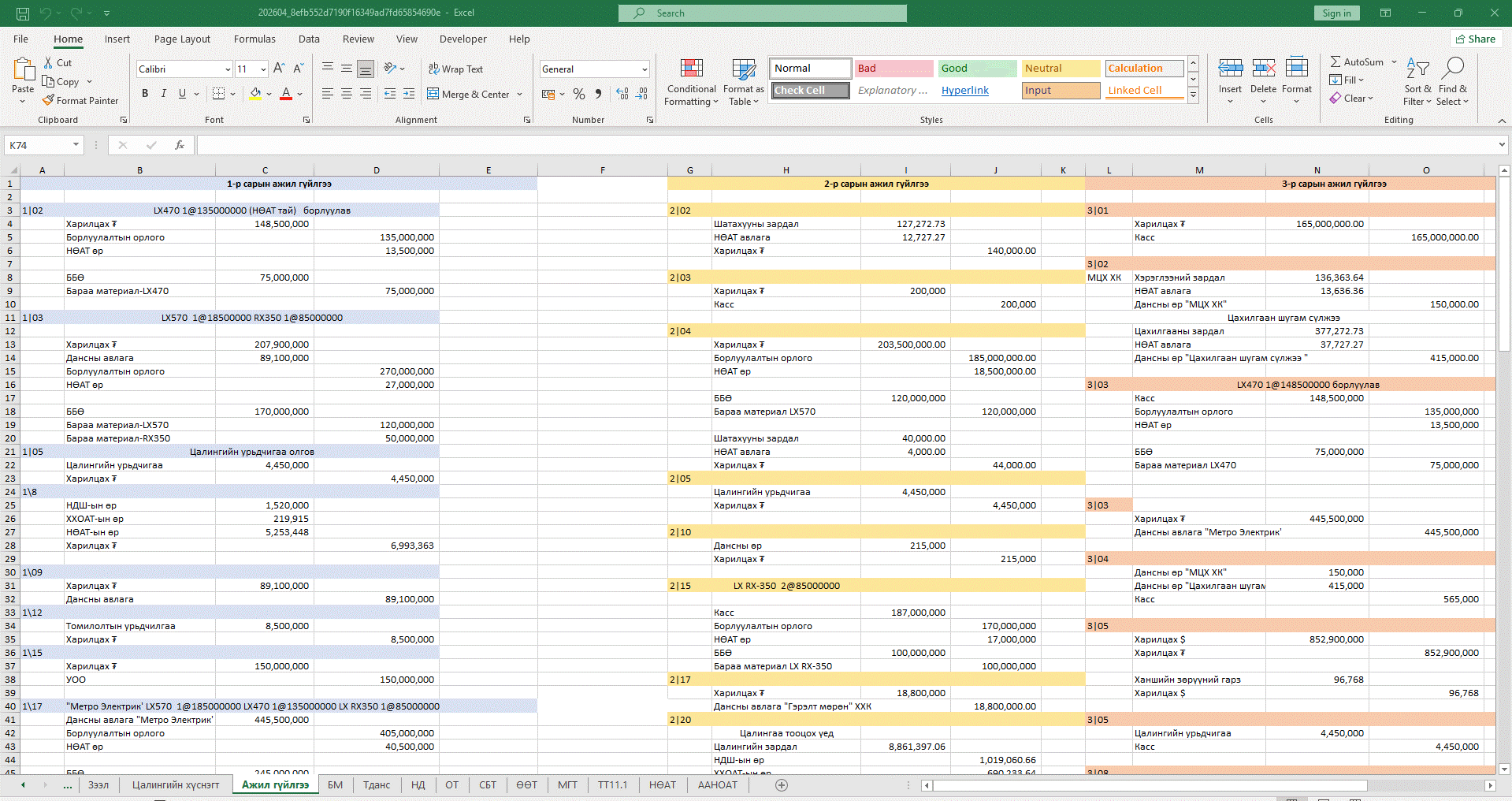
Task: Click the Increase Font Size icon
Action: (279, 69)
